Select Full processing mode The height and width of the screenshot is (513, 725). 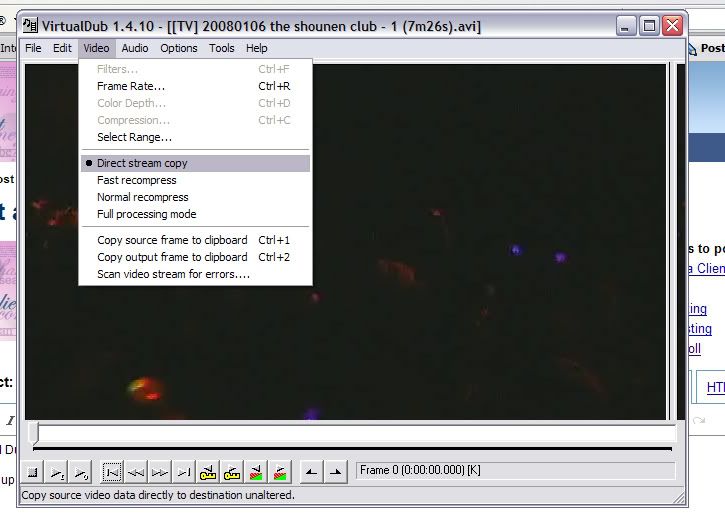coord(196,214)
